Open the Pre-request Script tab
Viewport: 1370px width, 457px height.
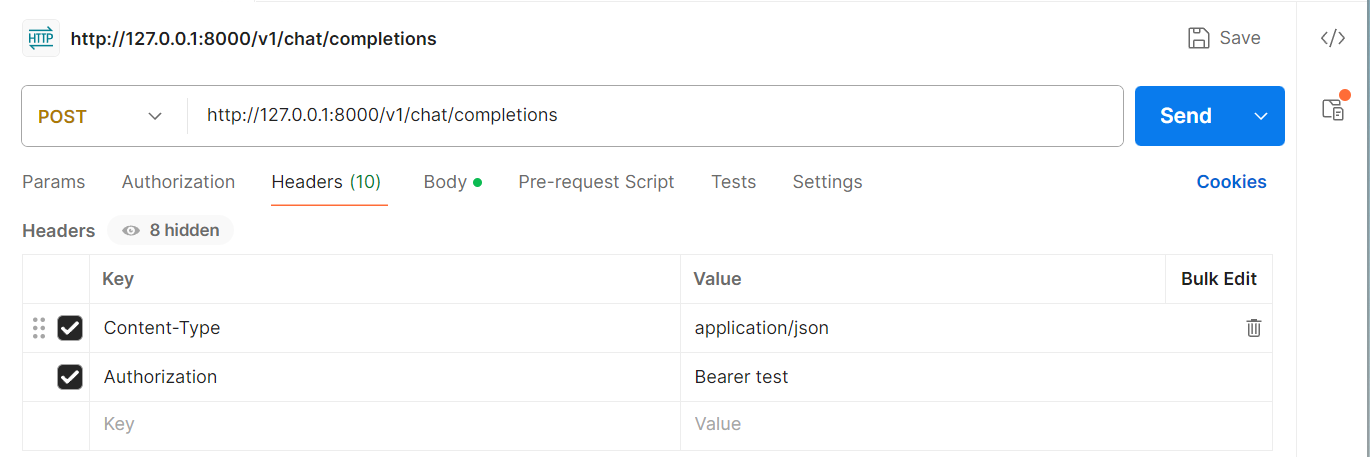pos(596,182)
